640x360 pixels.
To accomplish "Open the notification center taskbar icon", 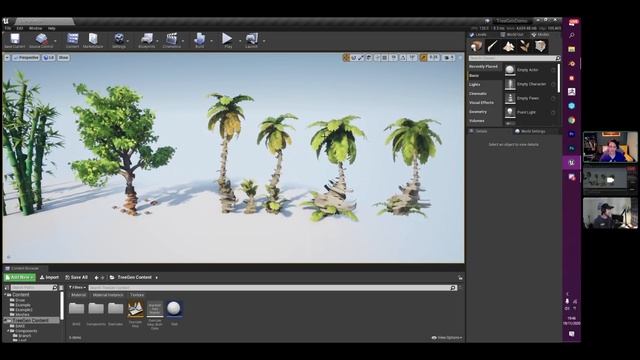I will (x=572, y=334).
